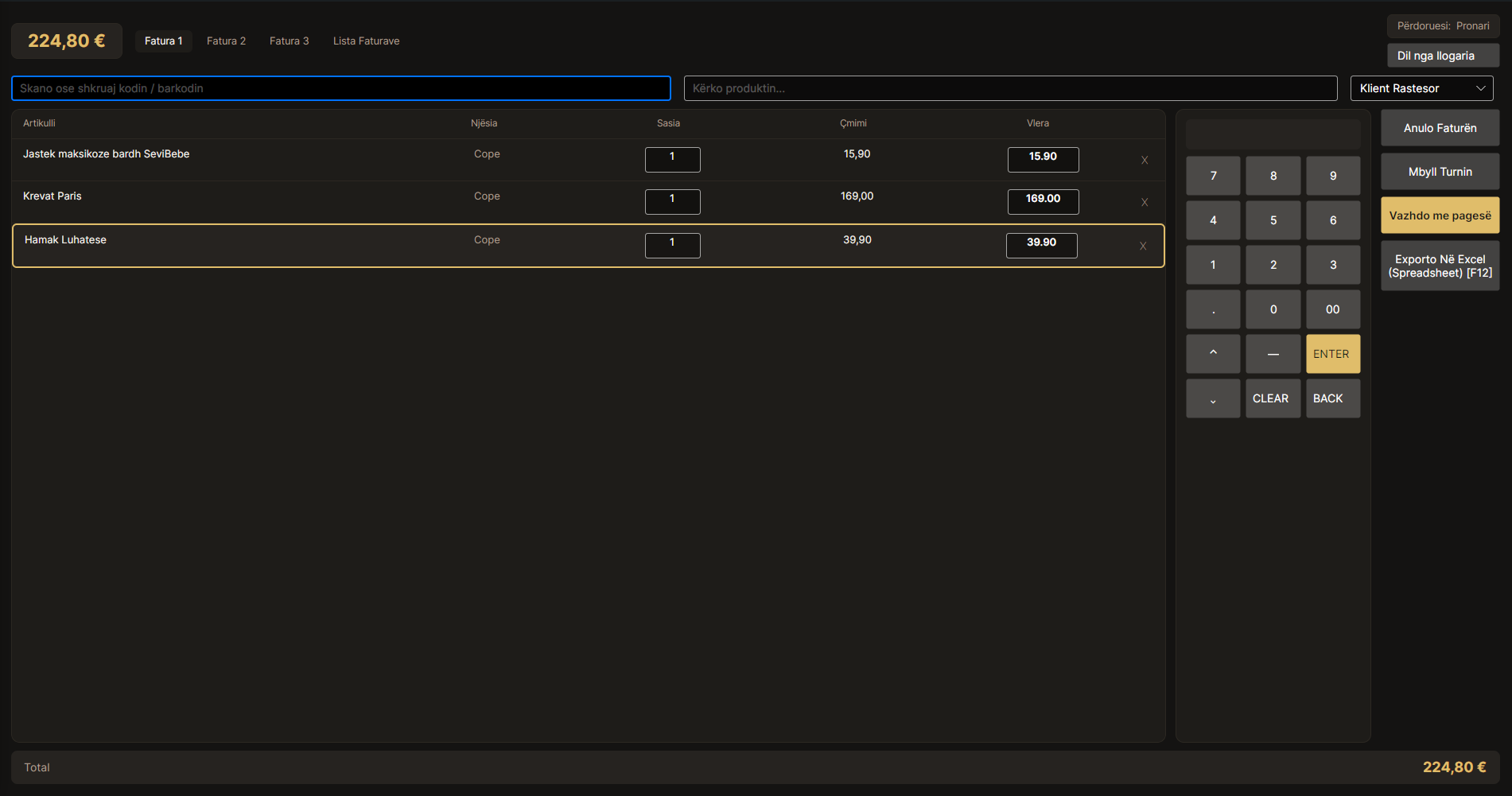
Task: Tap keypad key 9
Action: tap(1333, 176)
